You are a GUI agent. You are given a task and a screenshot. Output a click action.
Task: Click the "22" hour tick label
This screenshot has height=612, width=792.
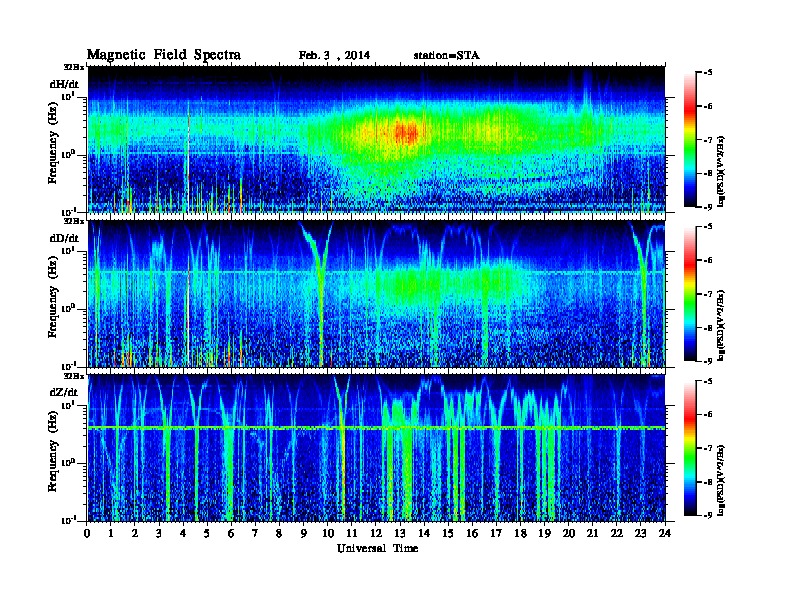(617, 533)
